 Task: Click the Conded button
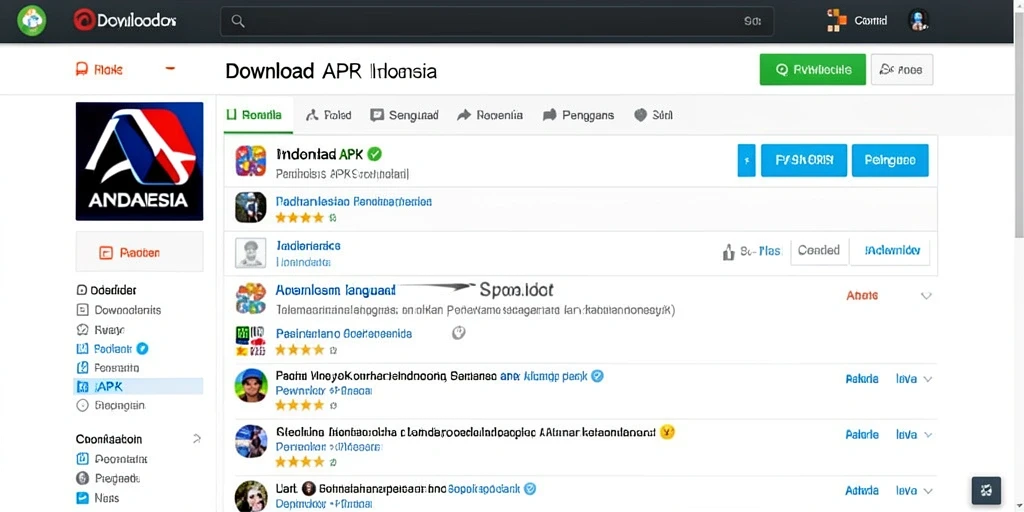click(x=819, y=251)
